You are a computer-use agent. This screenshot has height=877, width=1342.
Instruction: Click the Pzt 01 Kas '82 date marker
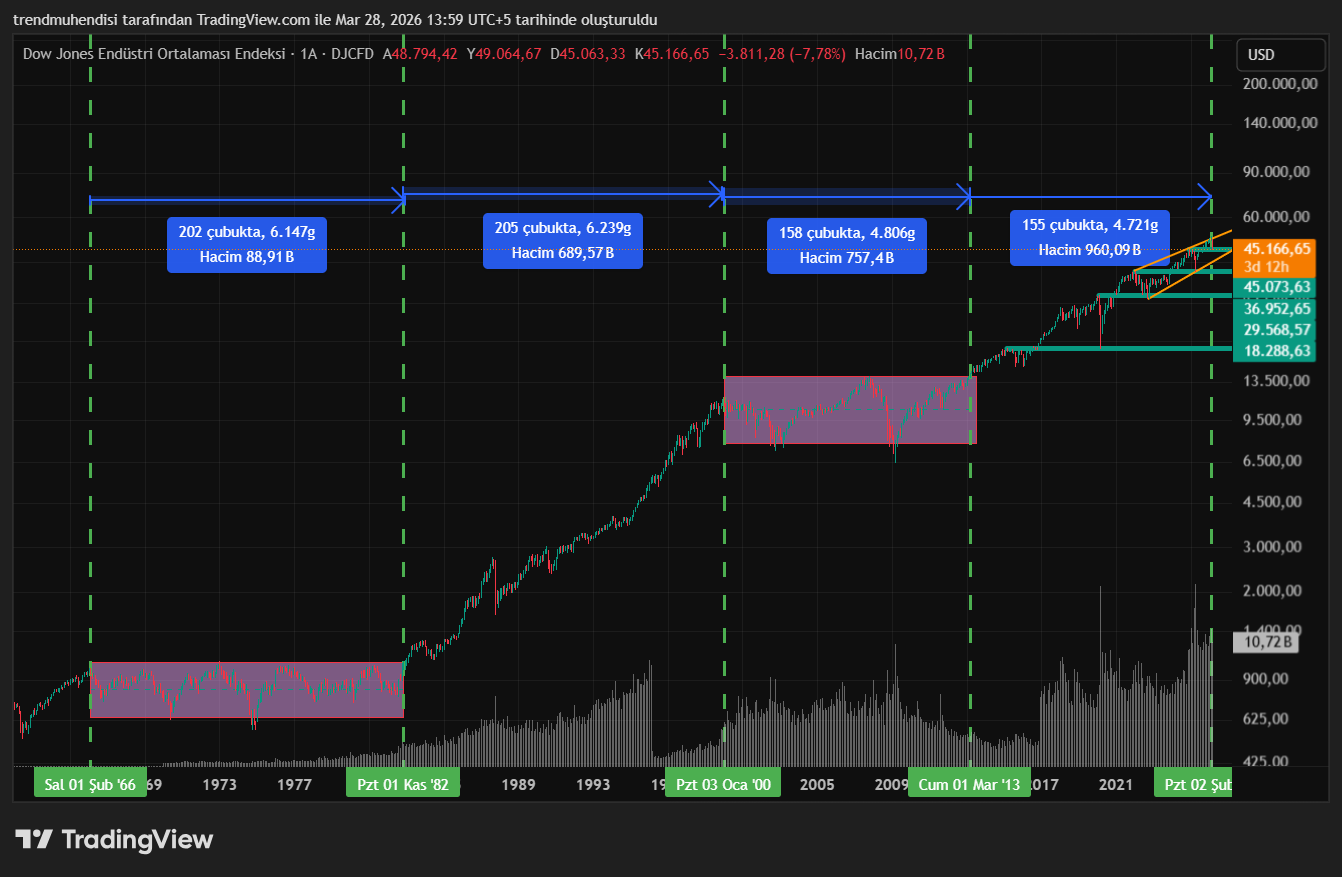pos(403,784)
